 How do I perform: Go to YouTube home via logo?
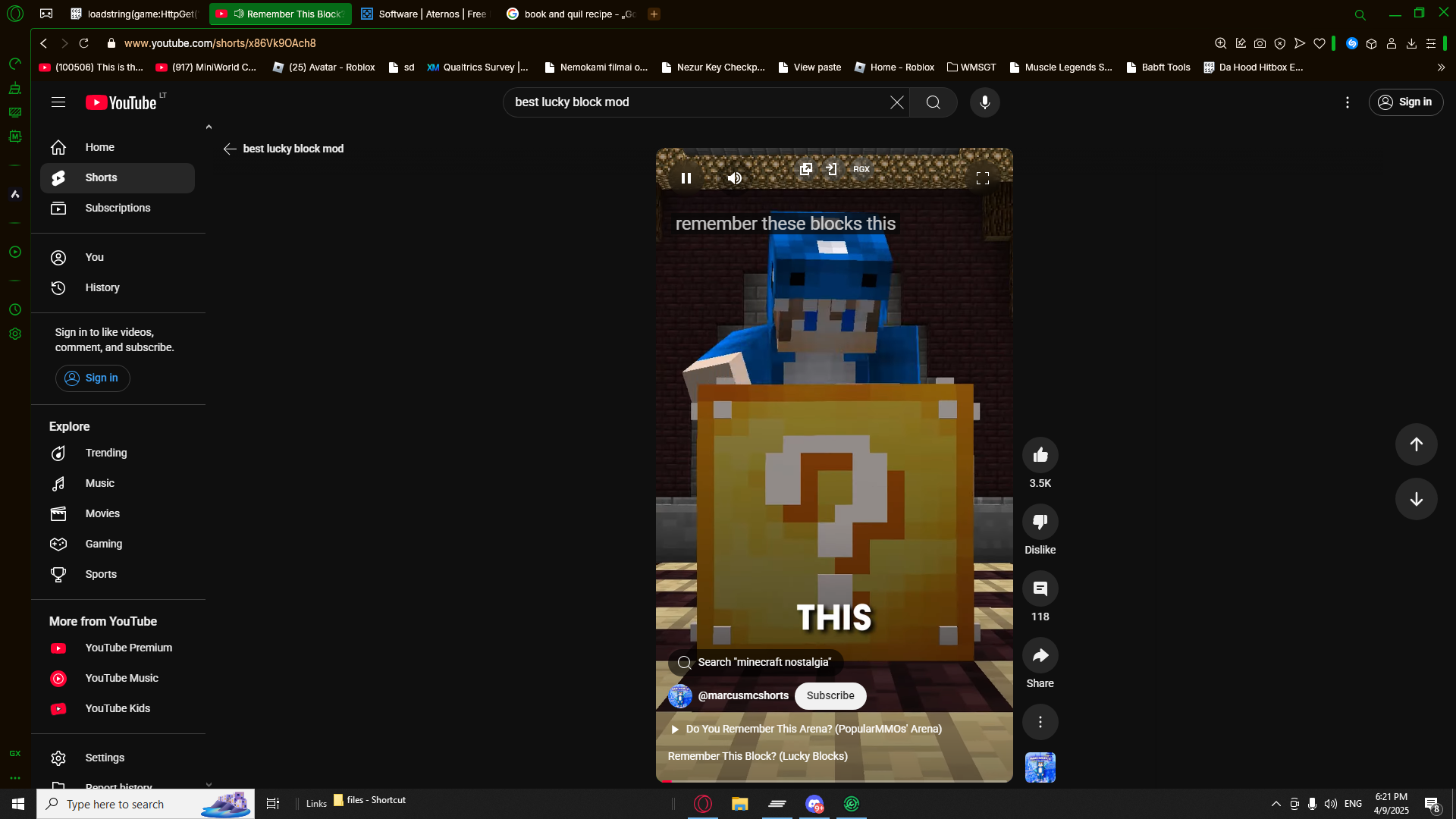(121, 102)
